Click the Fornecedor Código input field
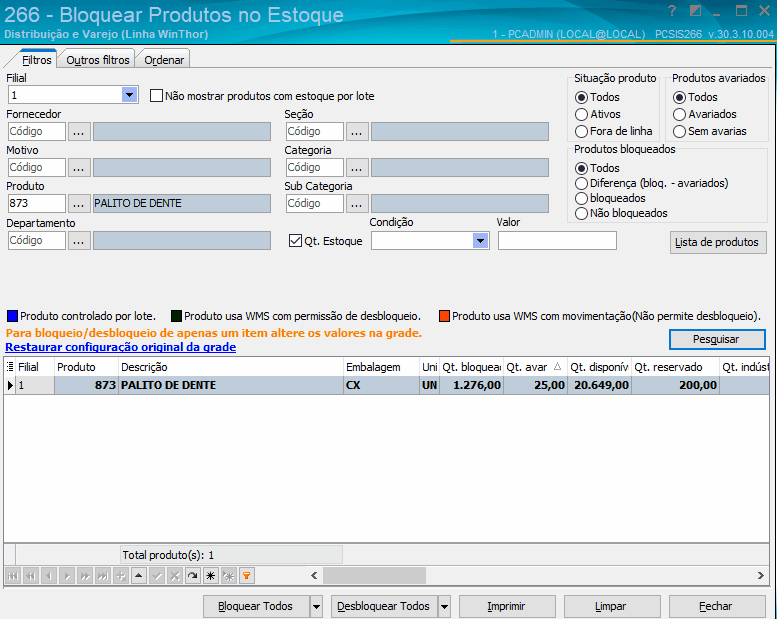777x619 pixels. 37,132
